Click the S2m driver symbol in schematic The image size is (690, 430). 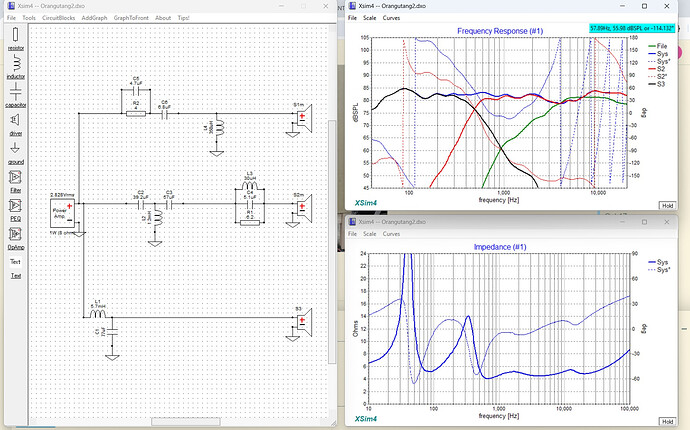tap(304, 209)
